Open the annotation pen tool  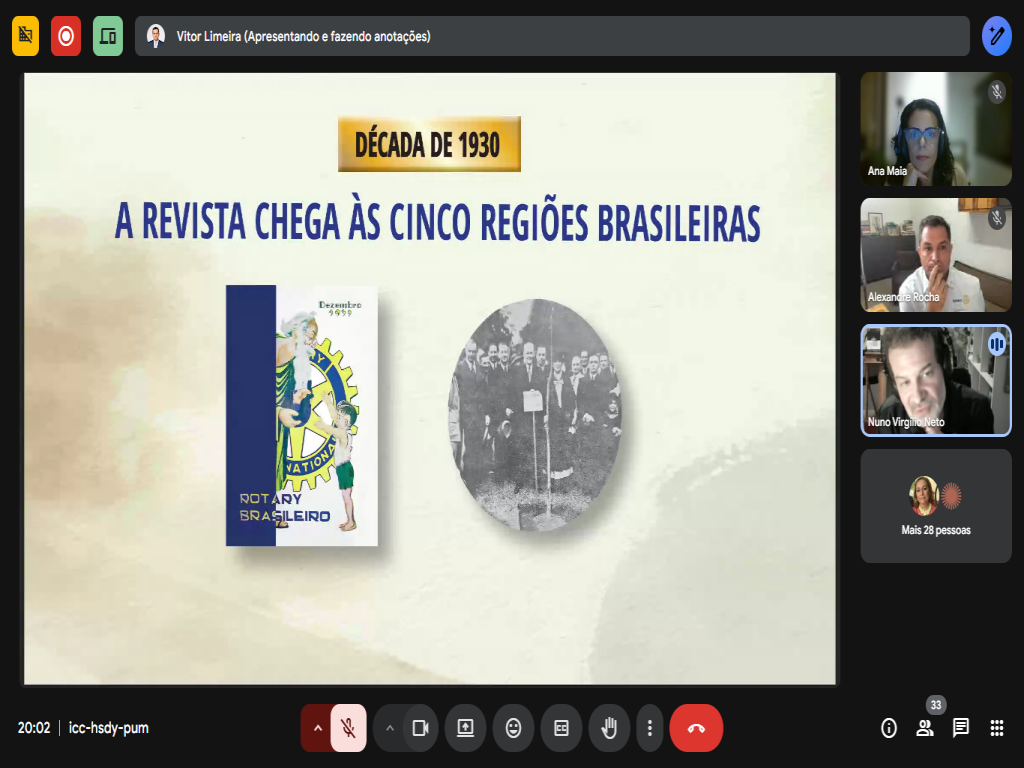(996, 36)
